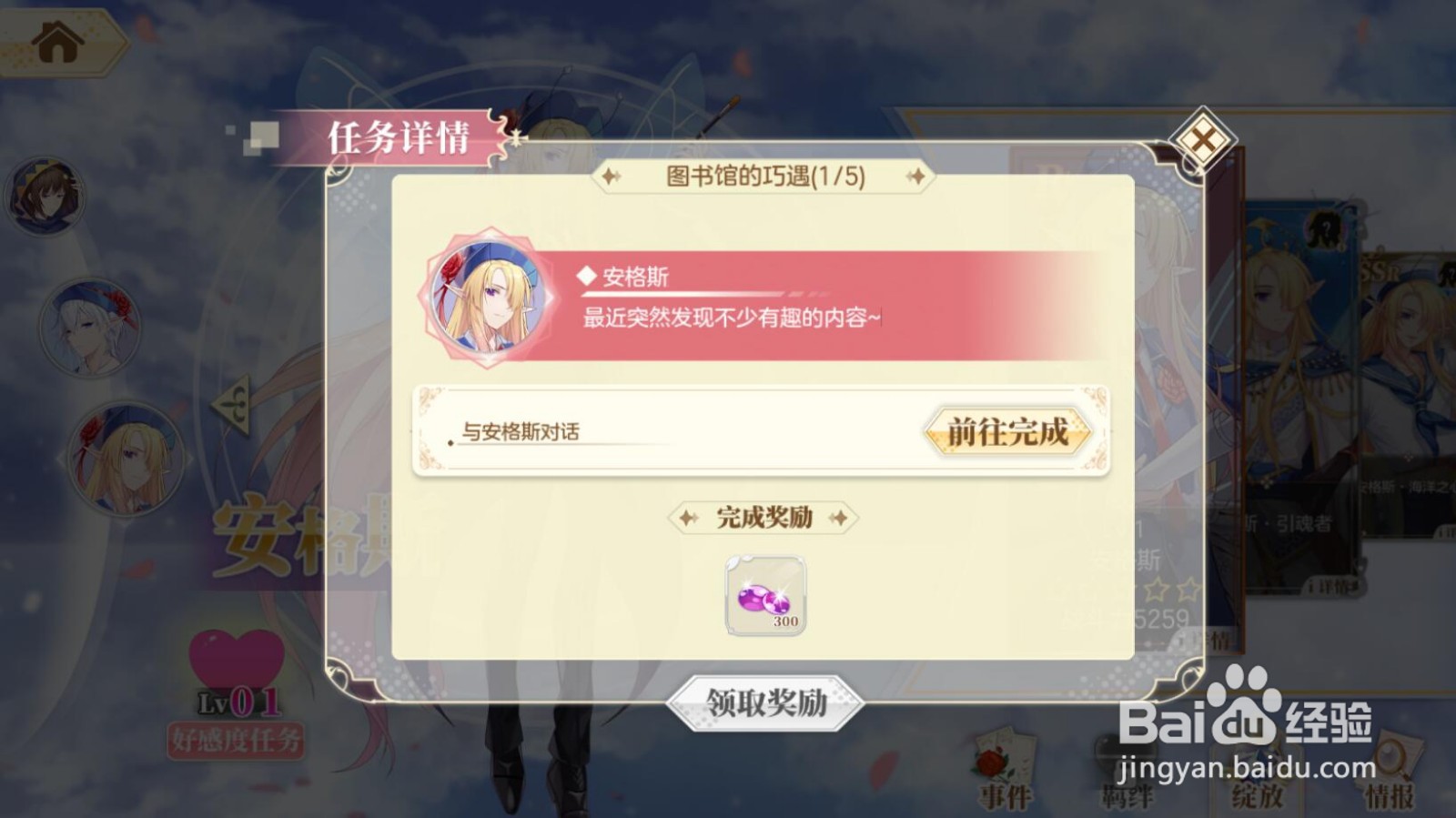This screenshot has height=818, width=1456.
Task: Open the 事件 events icon
Action: (1005, 770)
